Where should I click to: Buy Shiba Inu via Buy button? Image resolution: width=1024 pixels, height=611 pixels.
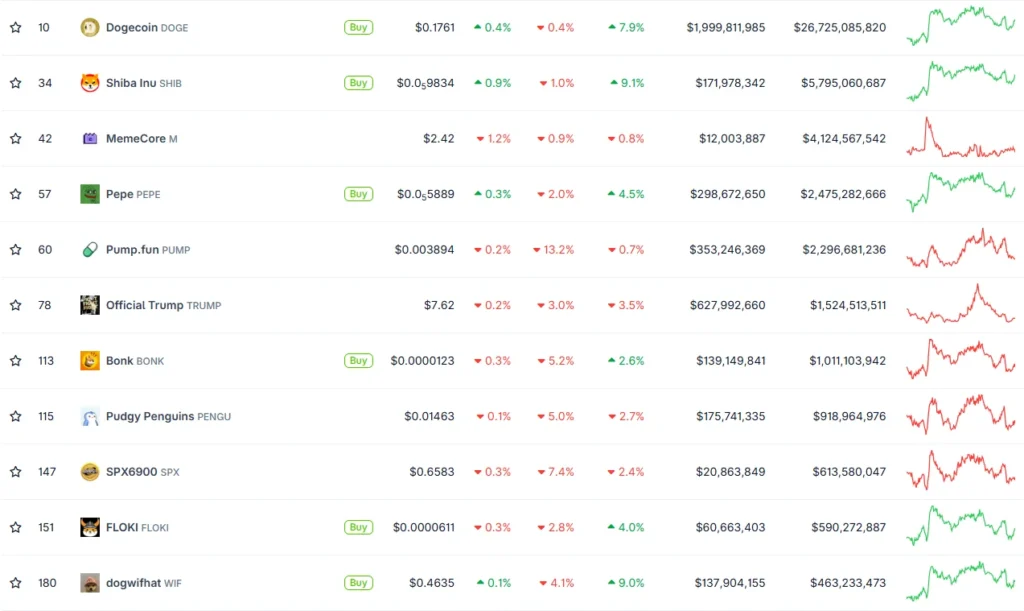coord(359,83)
